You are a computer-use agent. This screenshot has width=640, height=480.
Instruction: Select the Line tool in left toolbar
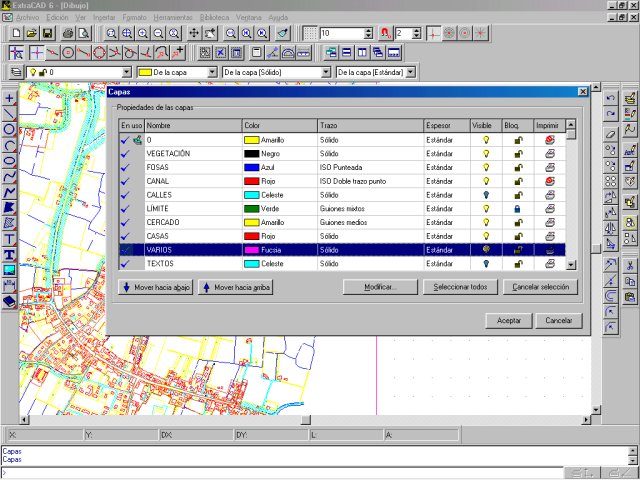point(9,114)
